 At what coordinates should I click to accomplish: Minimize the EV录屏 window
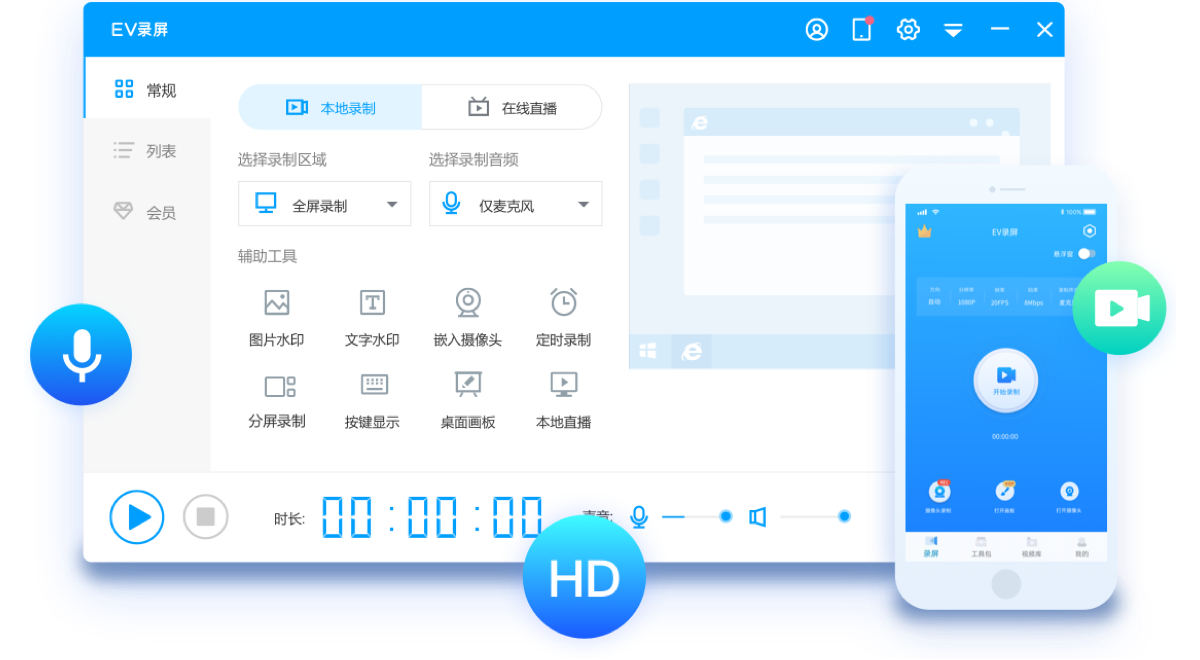(1000, 29)
